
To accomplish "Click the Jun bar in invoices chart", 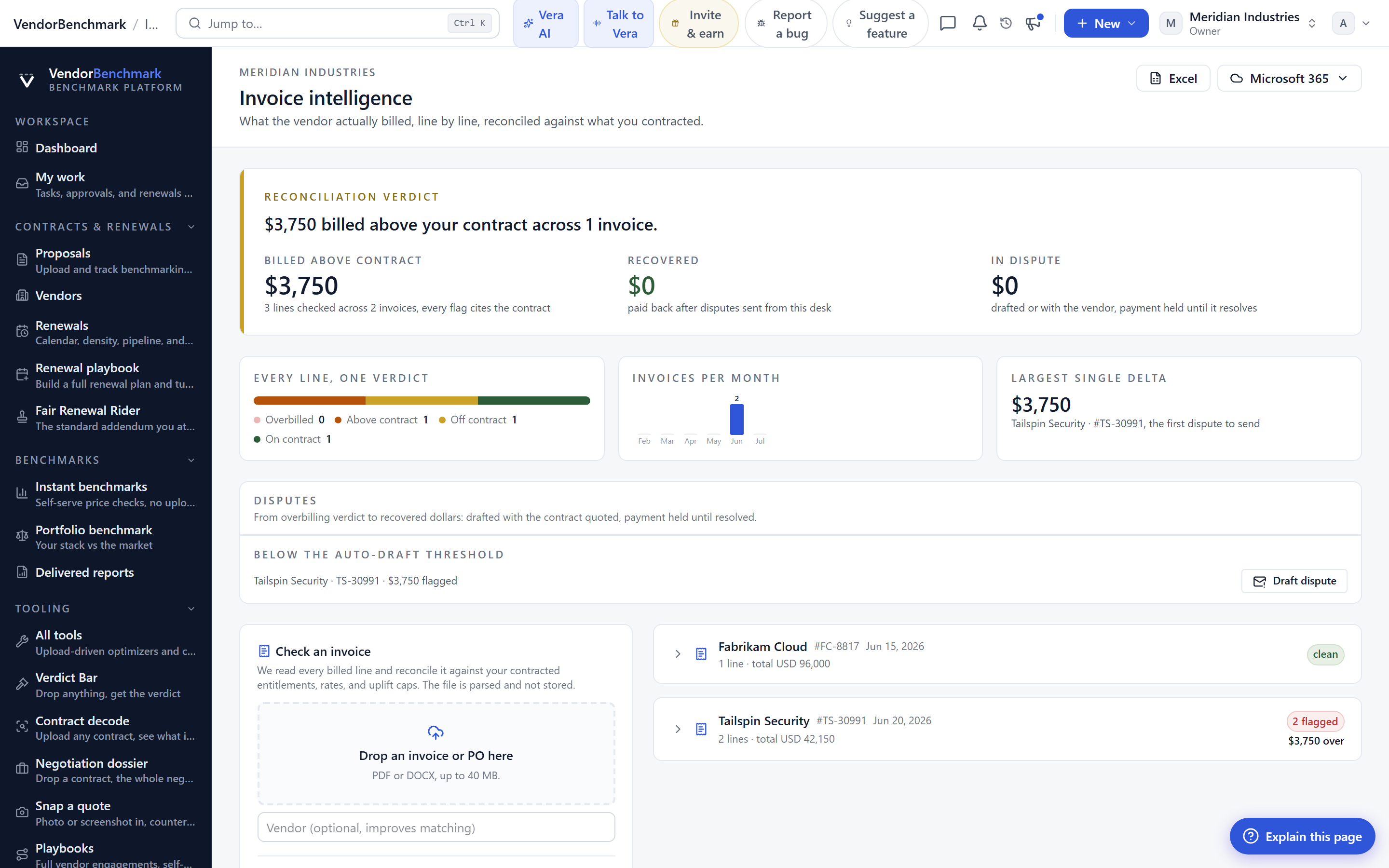I will [736, 419].
